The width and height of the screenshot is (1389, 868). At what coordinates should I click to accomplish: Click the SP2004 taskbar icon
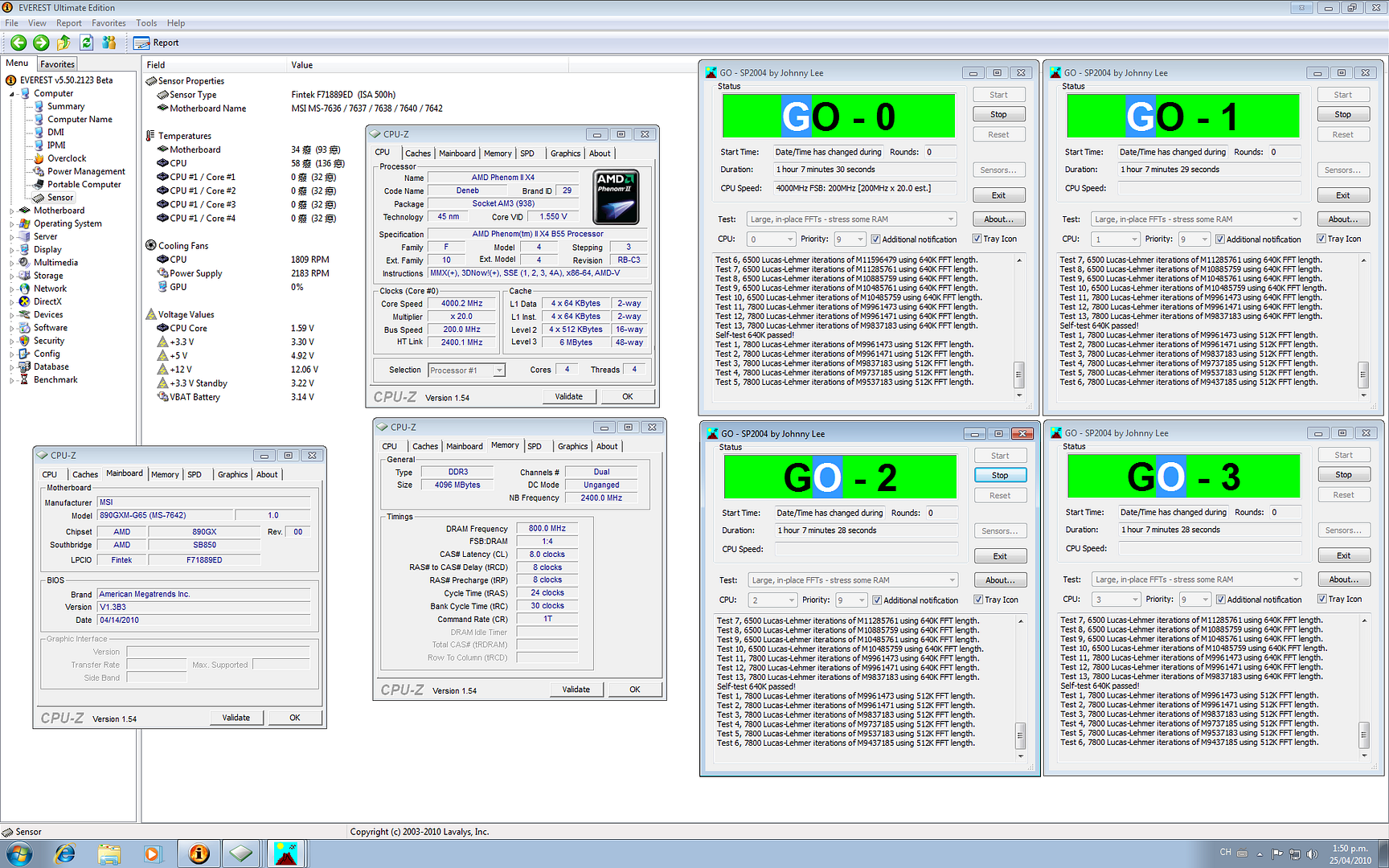(x=285, y=854)
